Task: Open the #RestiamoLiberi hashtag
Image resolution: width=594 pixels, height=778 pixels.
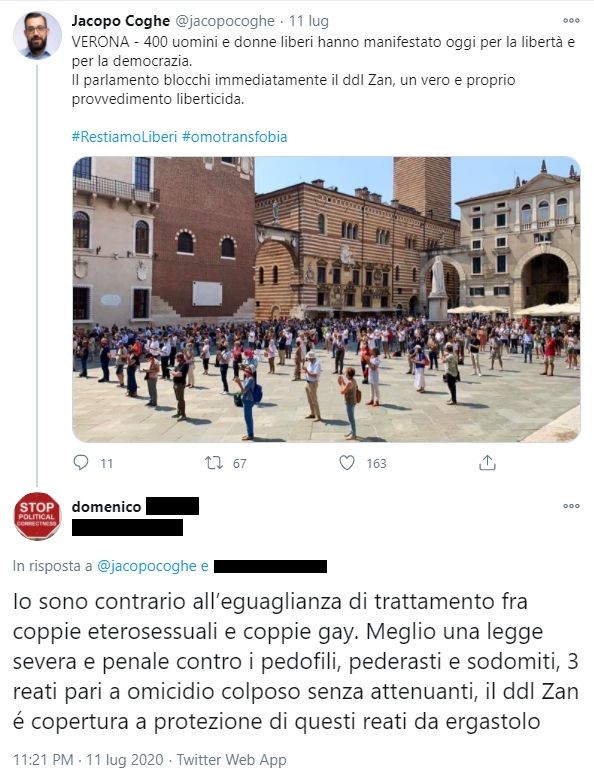Action: [x=124, y=137]
